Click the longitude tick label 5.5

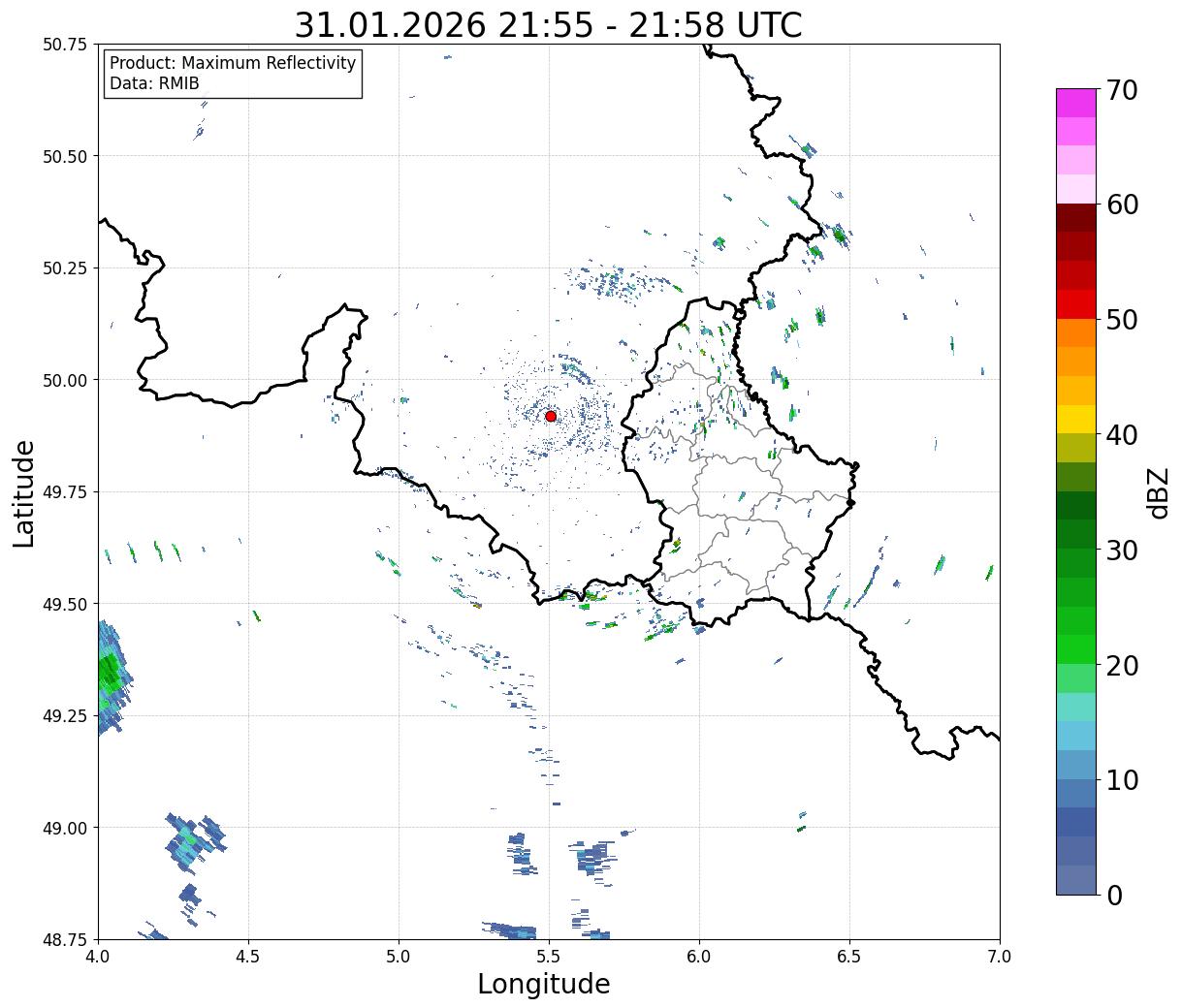tap(549, 957)
